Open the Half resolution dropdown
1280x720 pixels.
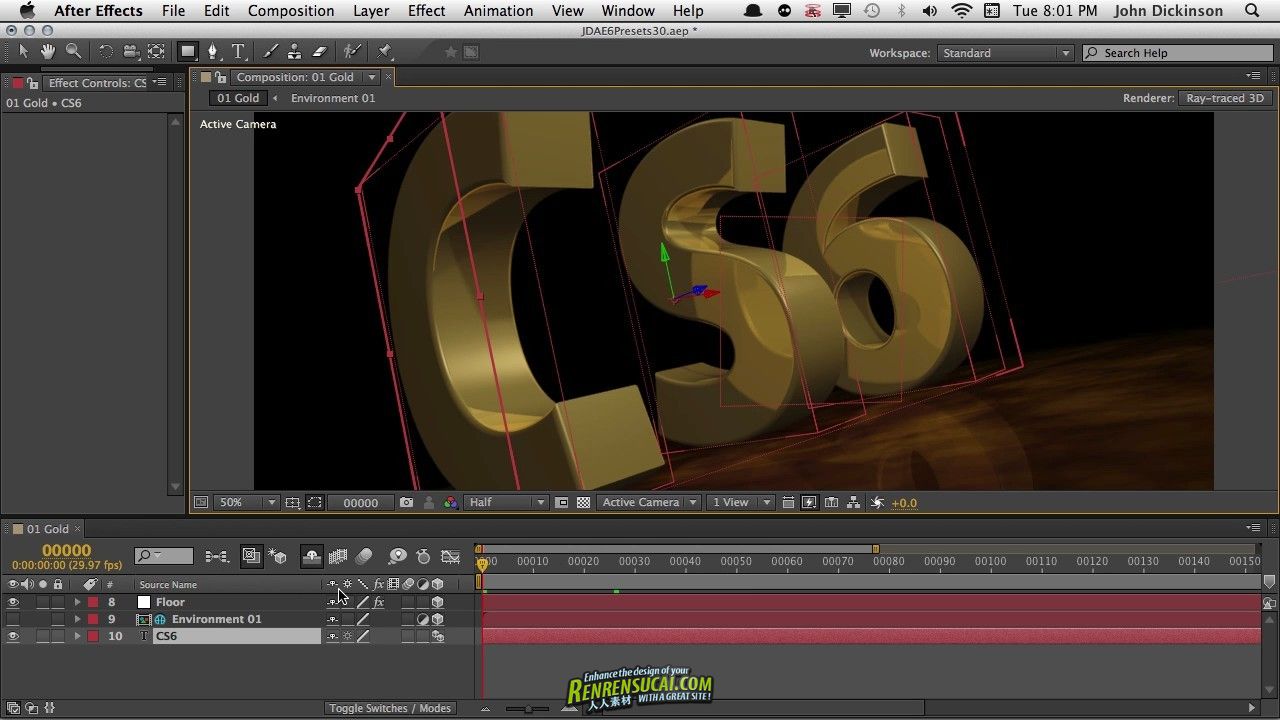[507, 503]
